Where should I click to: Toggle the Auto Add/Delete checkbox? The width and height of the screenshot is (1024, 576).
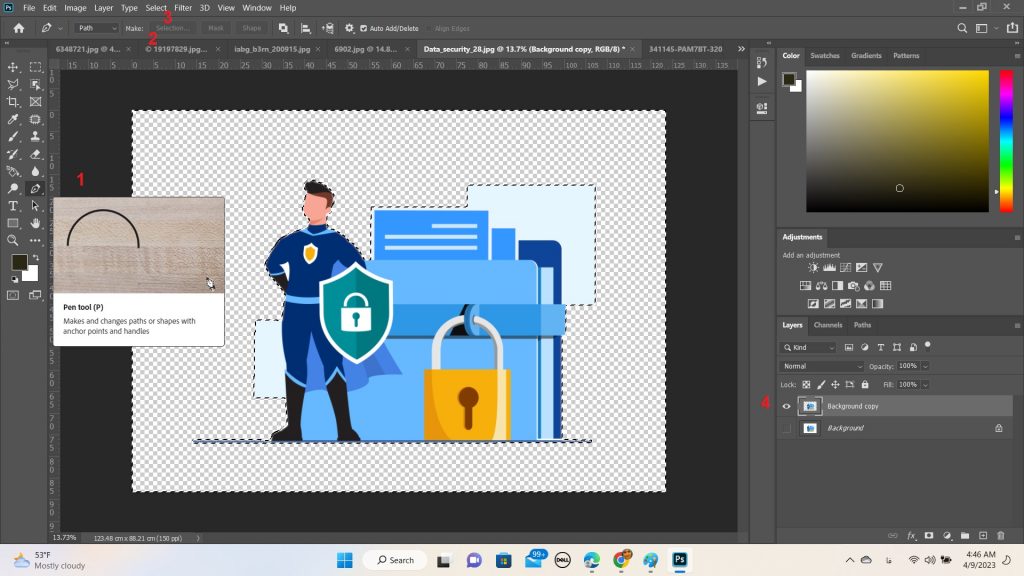coord(363,29)
